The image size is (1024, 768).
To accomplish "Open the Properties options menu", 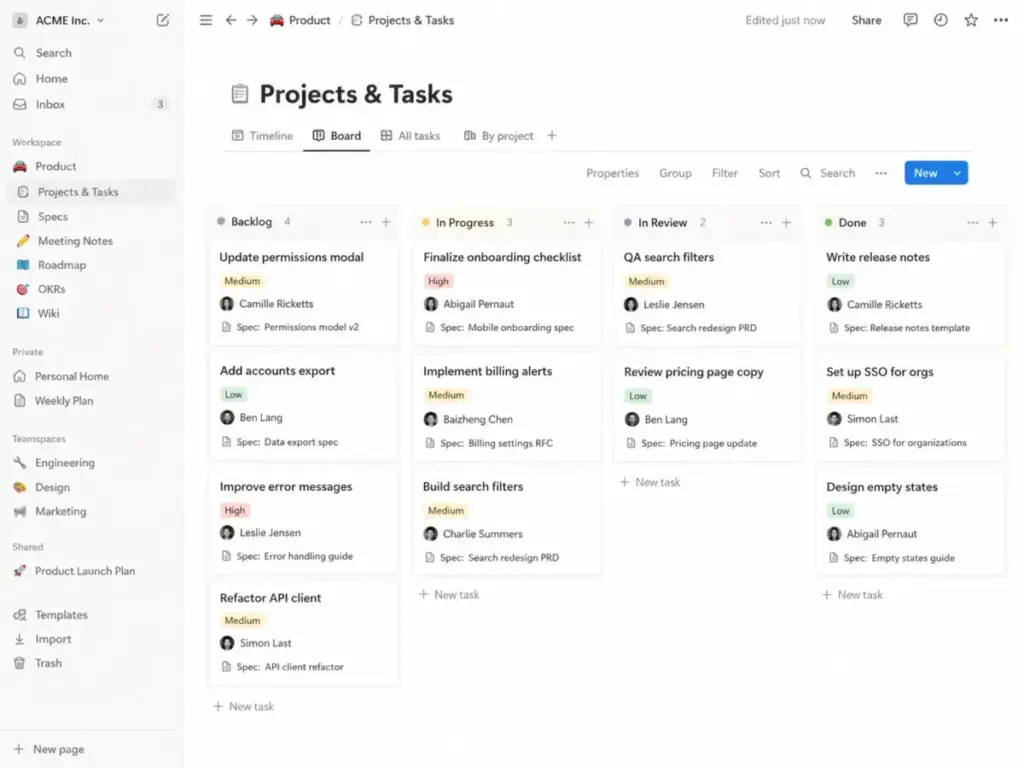I will tap(612, 173).
